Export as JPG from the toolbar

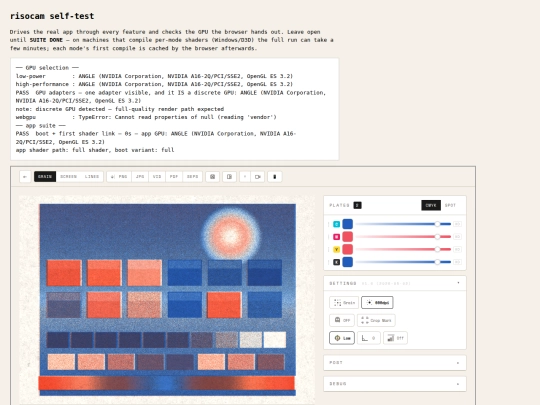coord(140,177)
